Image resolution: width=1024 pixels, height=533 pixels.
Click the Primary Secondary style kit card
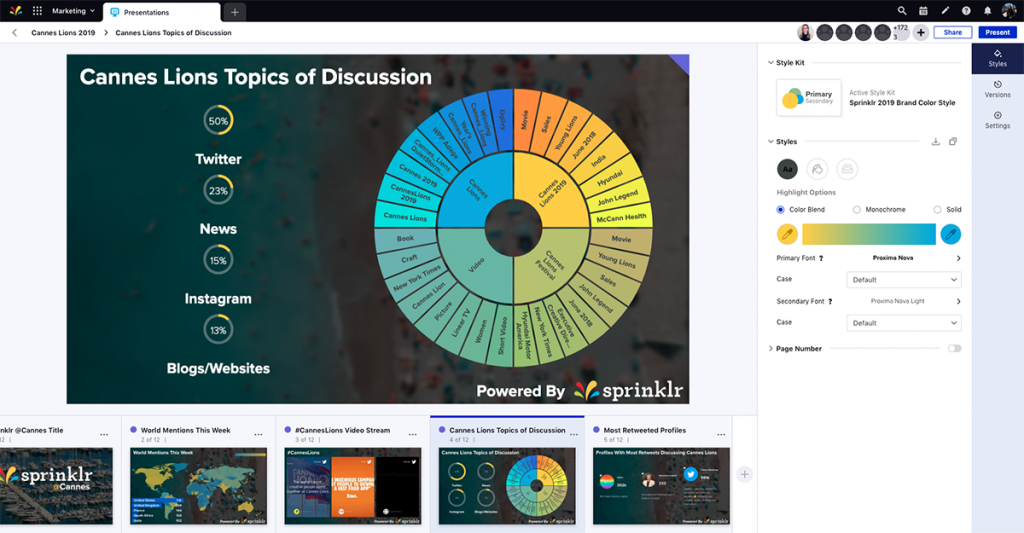808,98
